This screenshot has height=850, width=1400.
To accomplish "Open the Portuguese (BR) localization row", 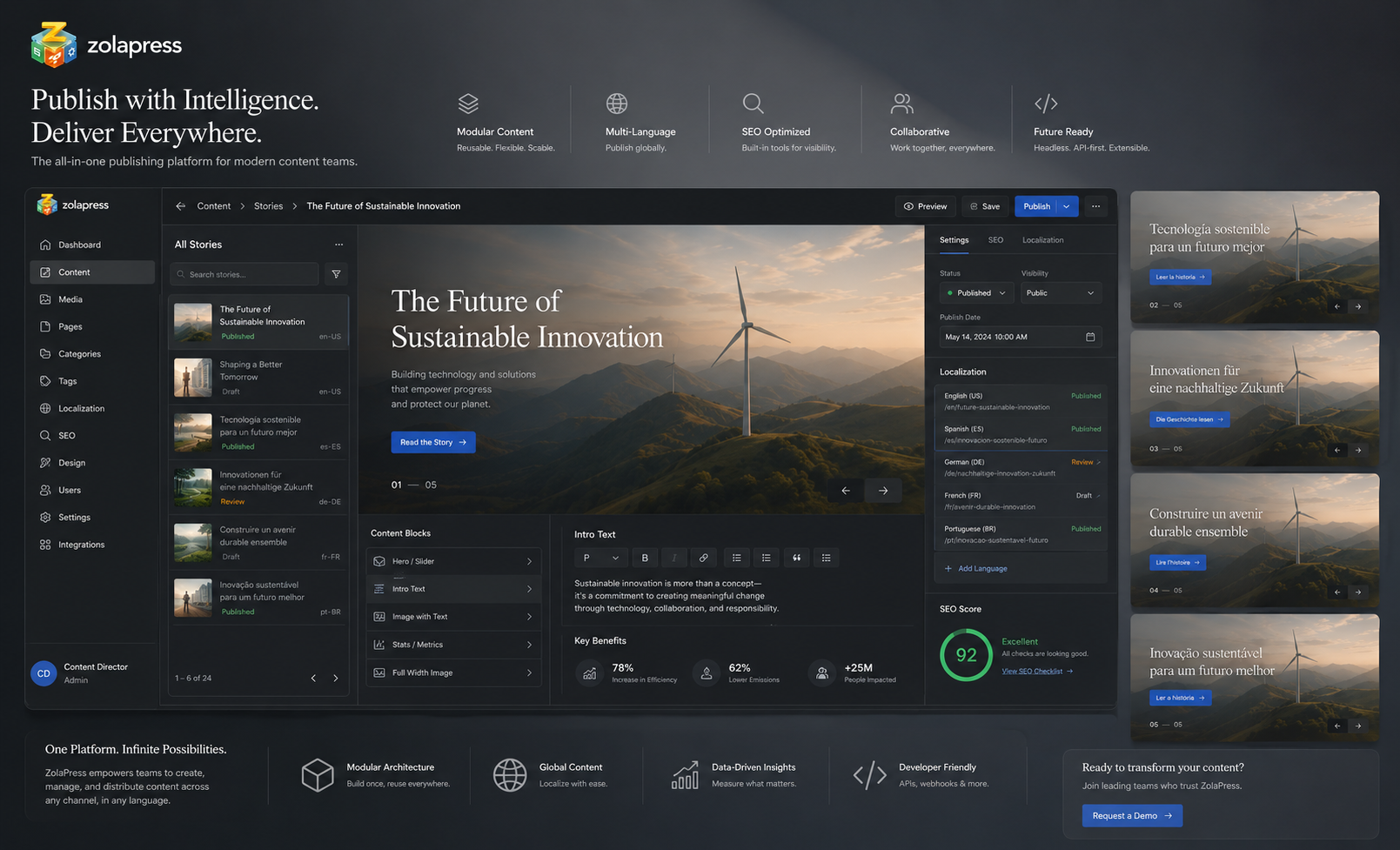I will pos(1022,533).
